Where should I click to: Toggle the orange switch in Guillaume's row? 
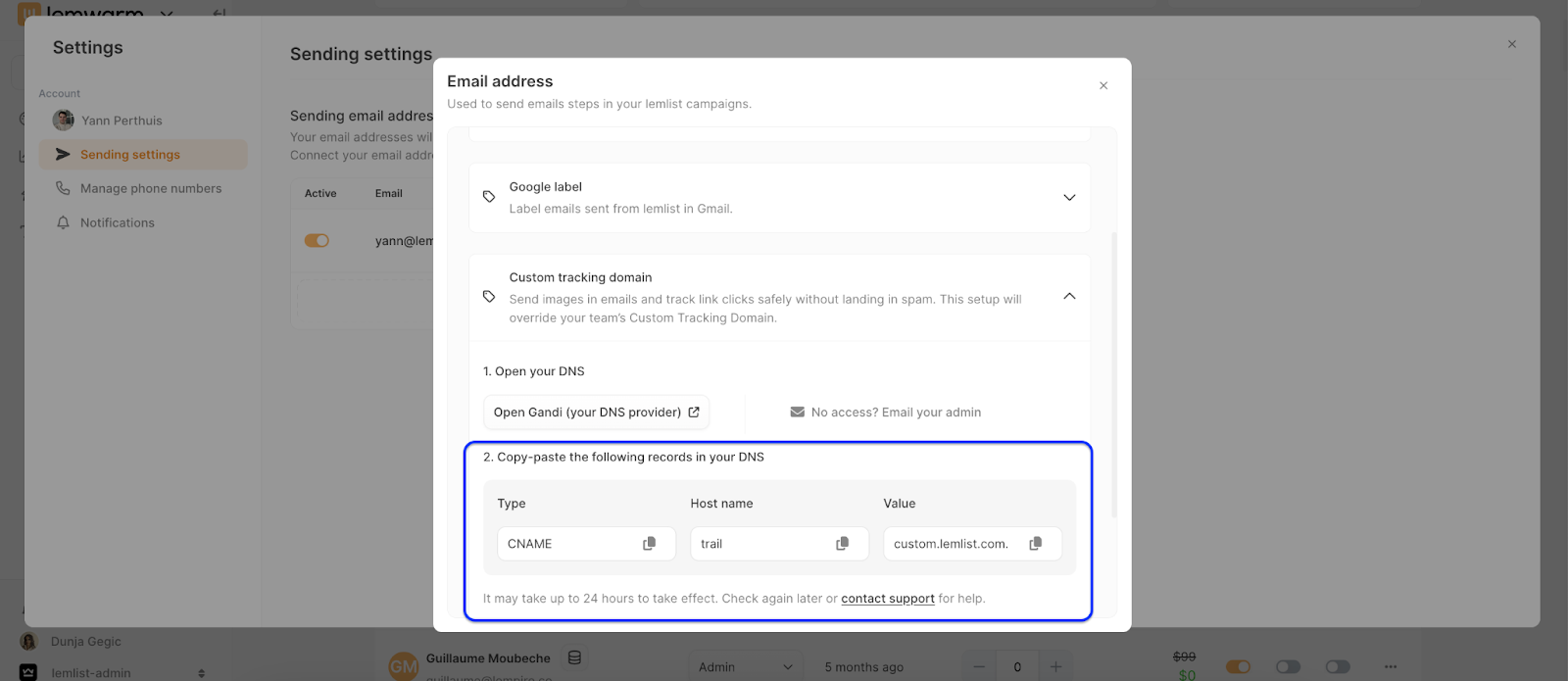1238,666
